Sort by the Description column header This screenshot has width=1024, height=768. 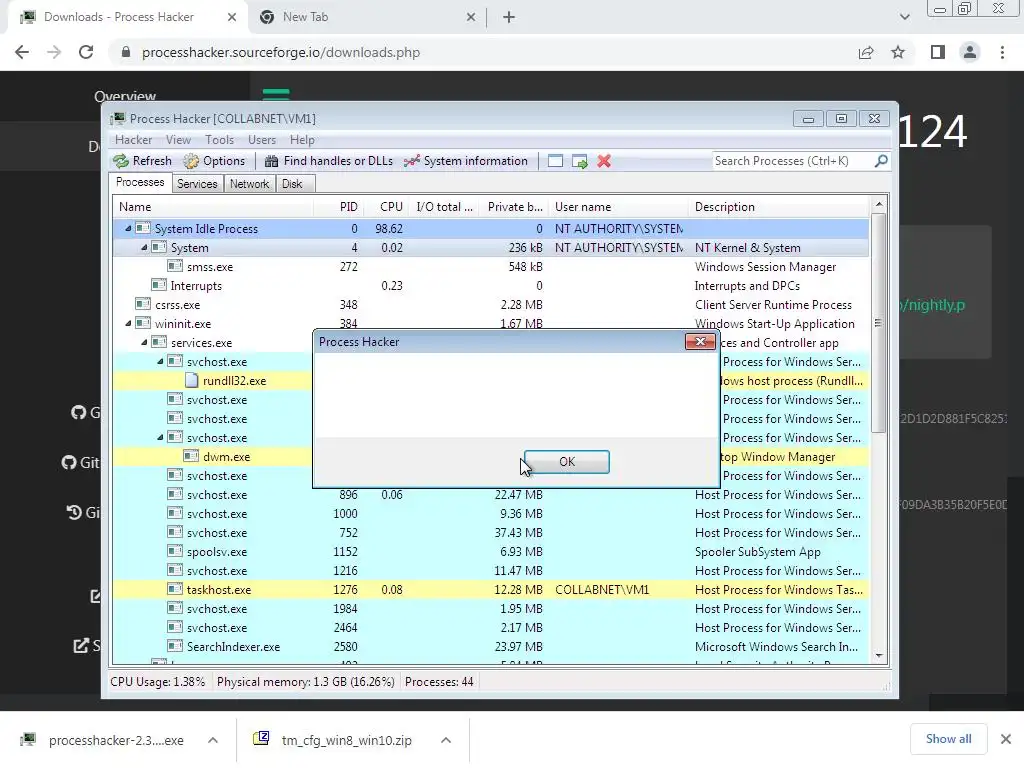[x=778, y=207]
